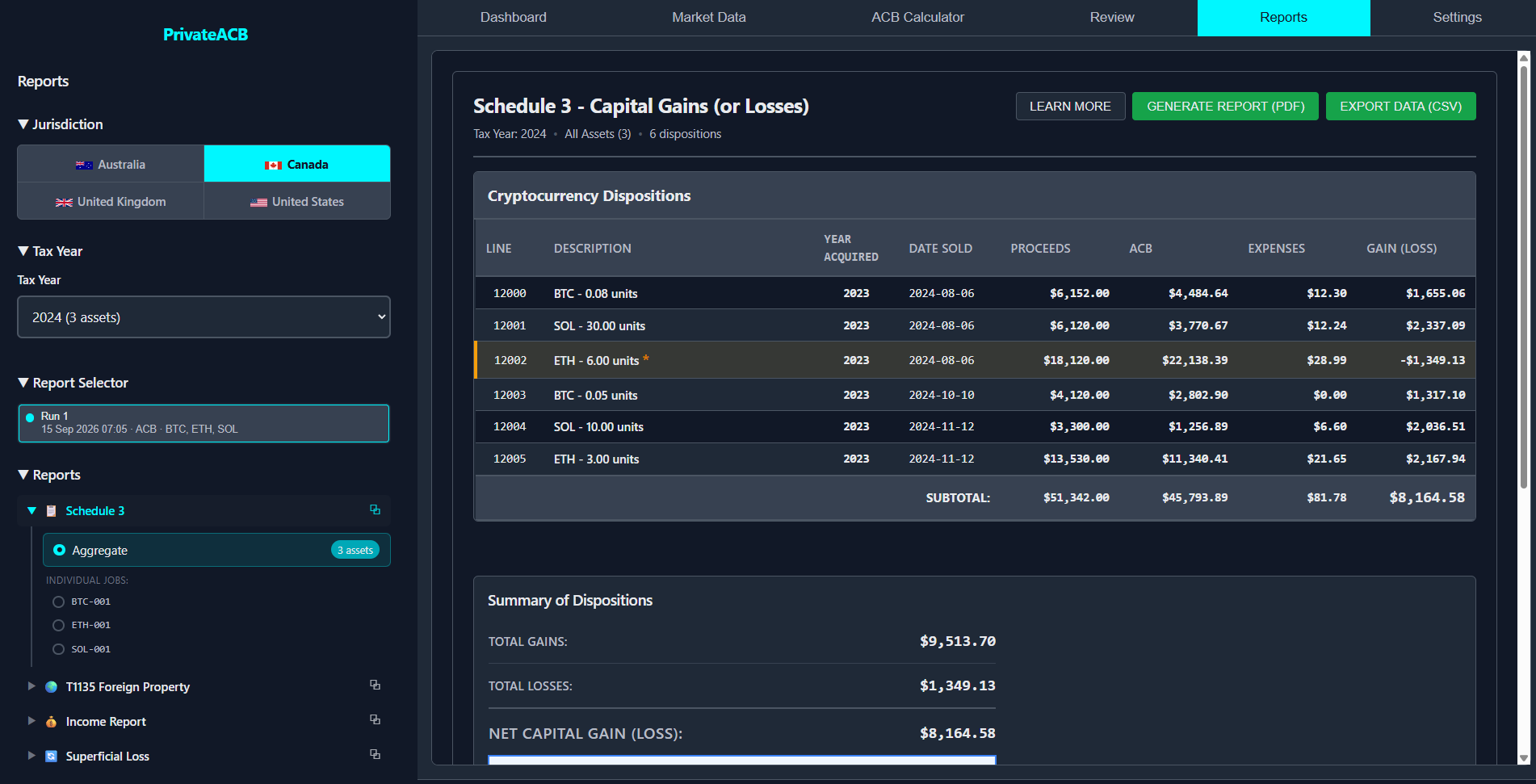Image resolution: width=1536 pixels, height=784 pixels.
Task: Click the LEARN MORE button
Action: 1070,107
